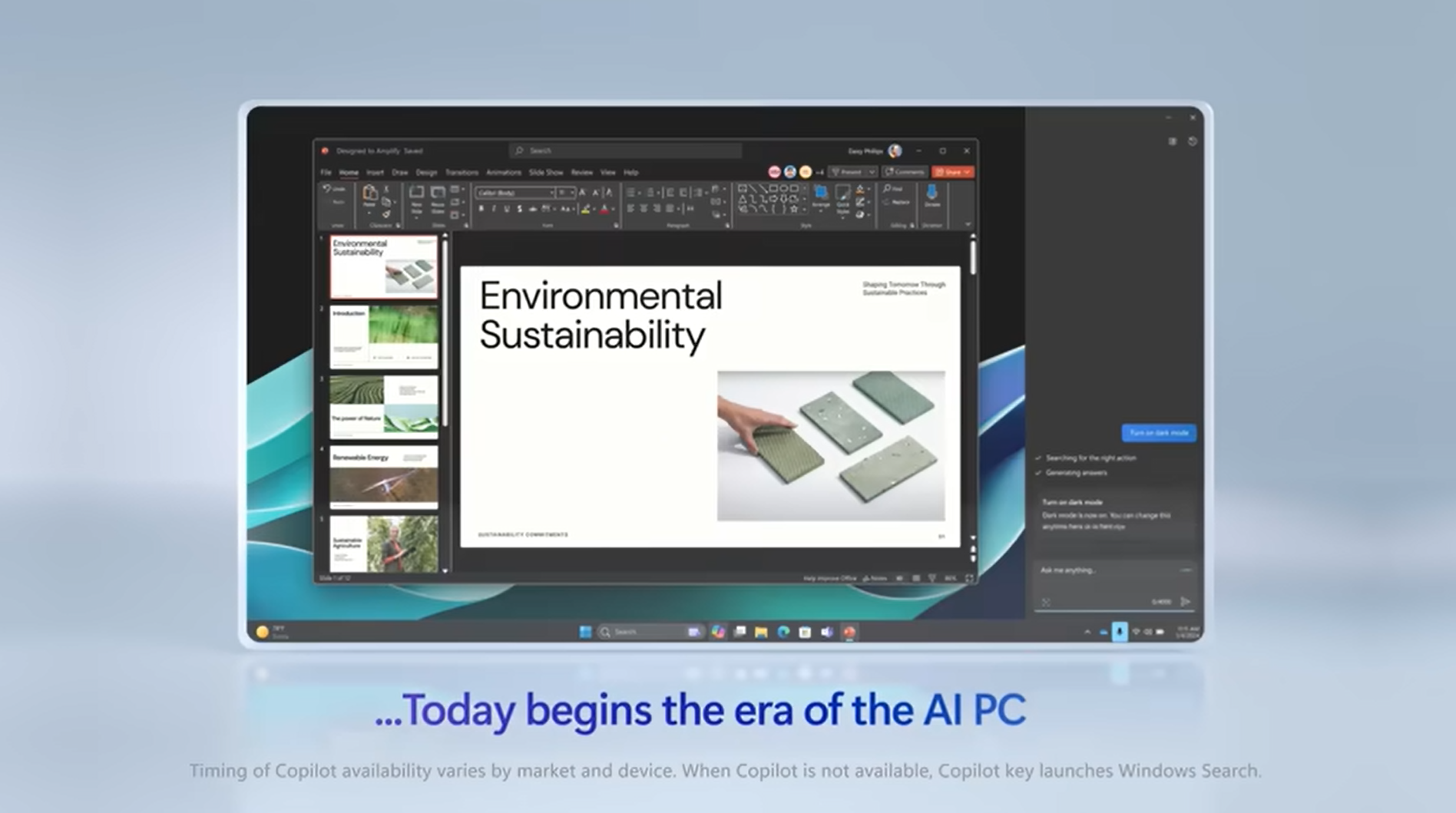Open Microsoft Edge from the taskbar
The width and height of the screenshot is (1456, 813).
pos(783,632)
